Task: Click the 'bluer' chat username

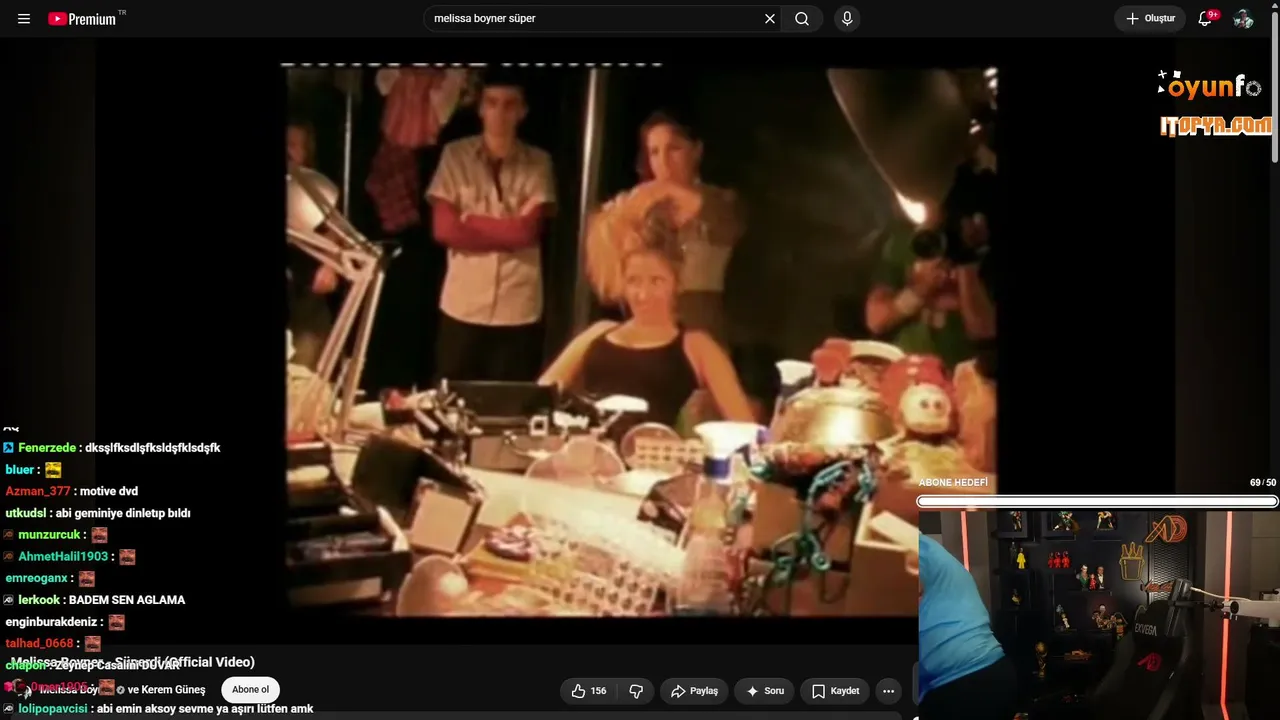Action: [x=20, y=470]
